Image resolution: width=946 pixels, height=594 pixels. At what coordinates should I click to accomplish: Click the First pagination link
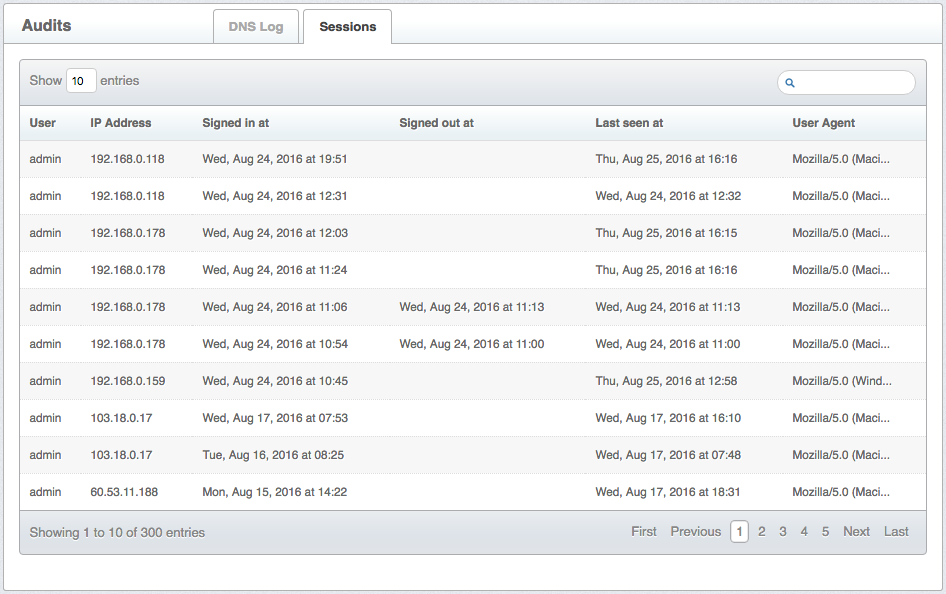pyautogui.click(x=644, y=532)
